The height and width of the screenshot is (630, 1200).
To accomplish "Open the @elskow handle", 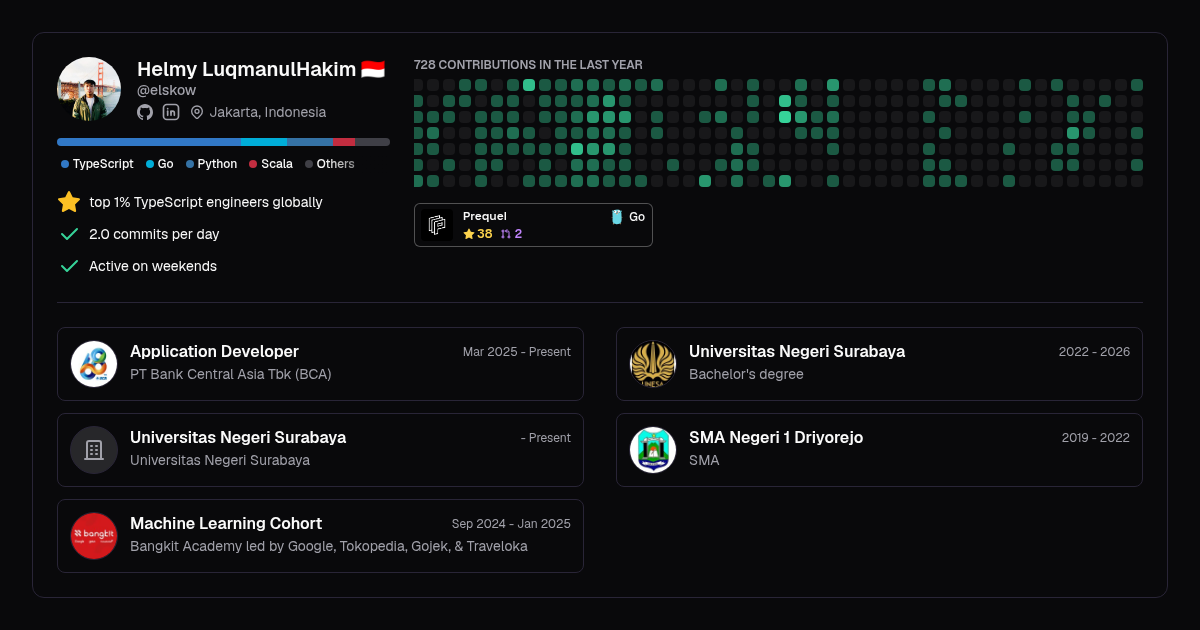I will click(166, 90).
